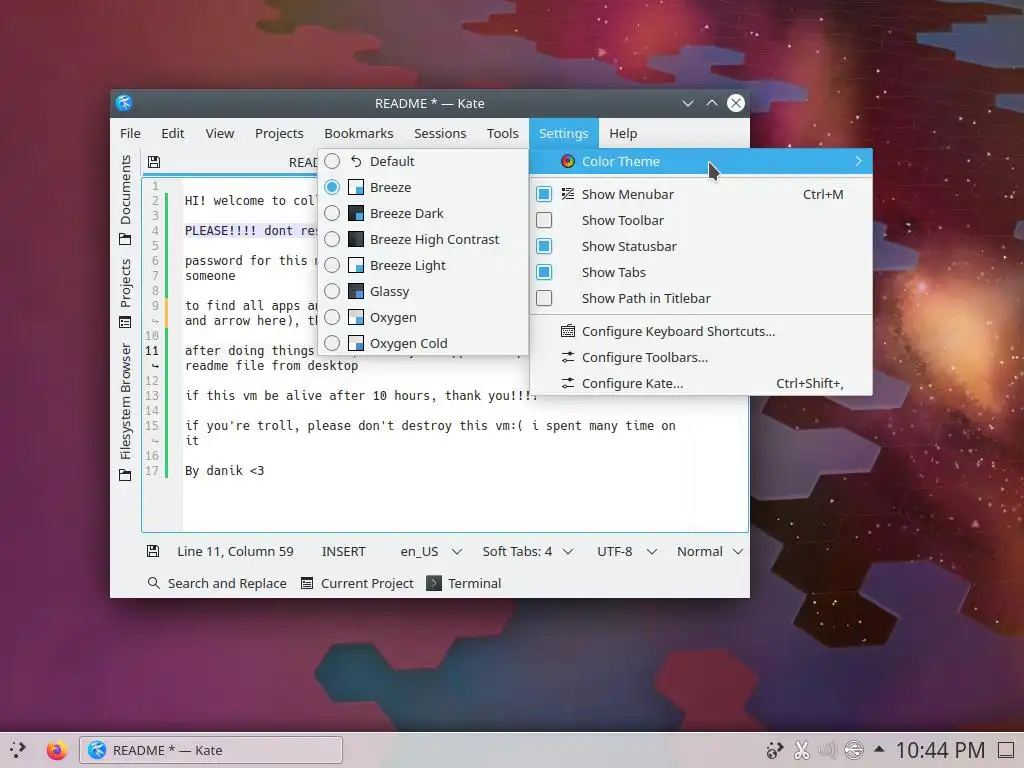The width and height of the screenshot is (1024, 768).
Task: Select the Breeze Light radio button
Action: (x=332, y=265)
